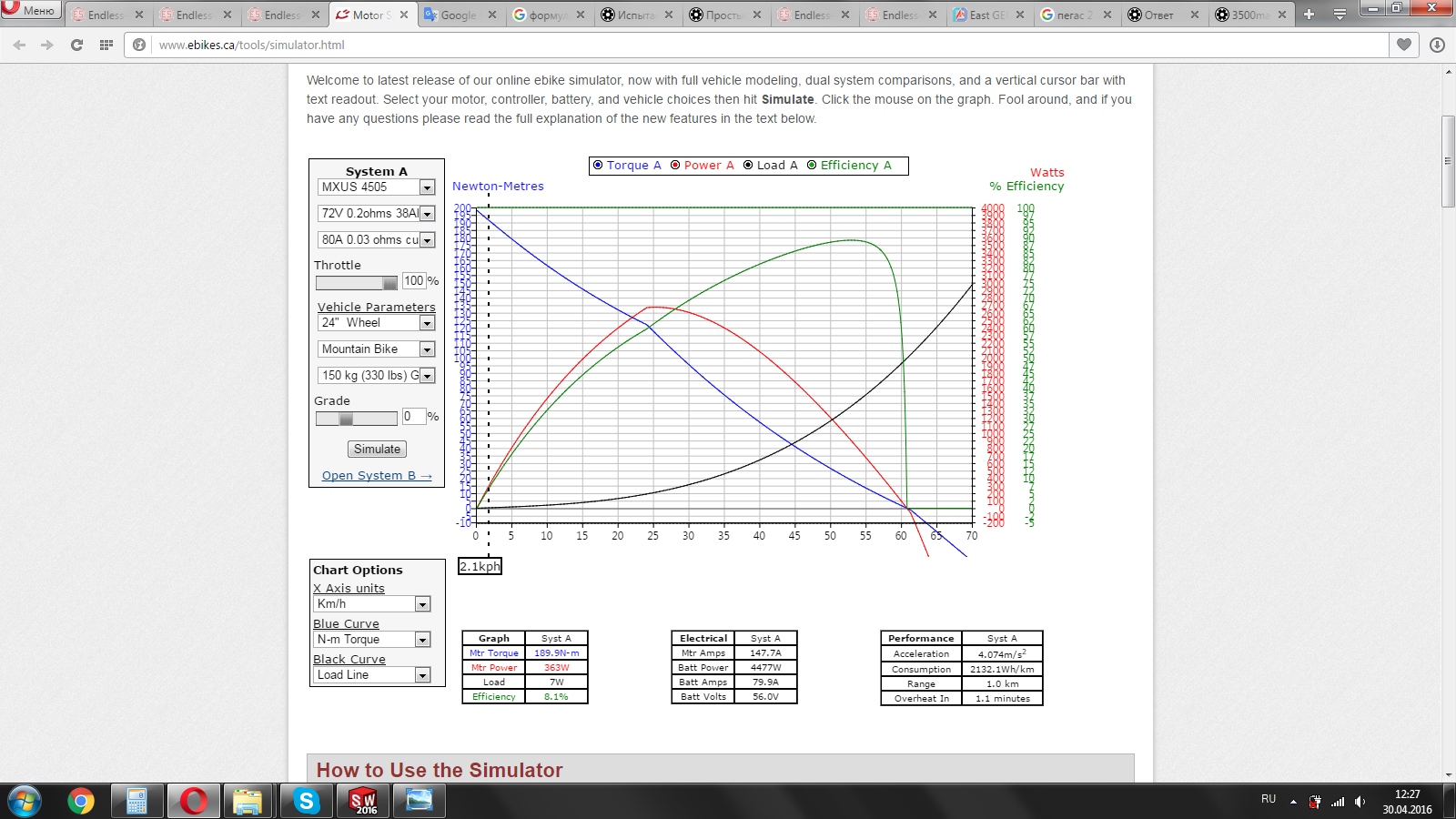
Task: Open new tab with plus icon
Action: (x=1309, y=15)
